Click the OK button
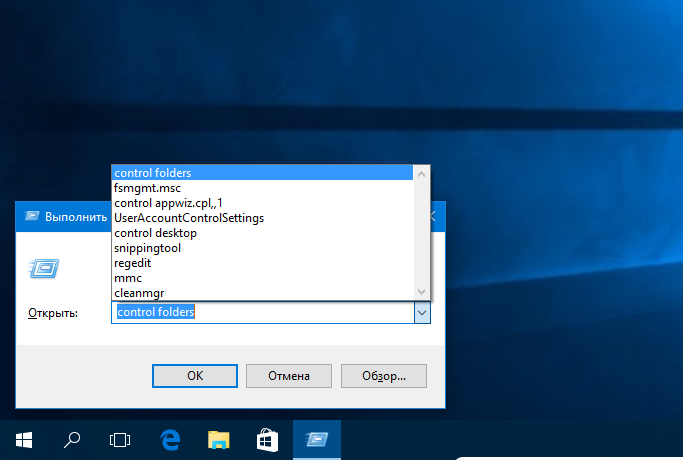Image resolution: width=683 pixels, height=460 pixels. click(195, 376)
